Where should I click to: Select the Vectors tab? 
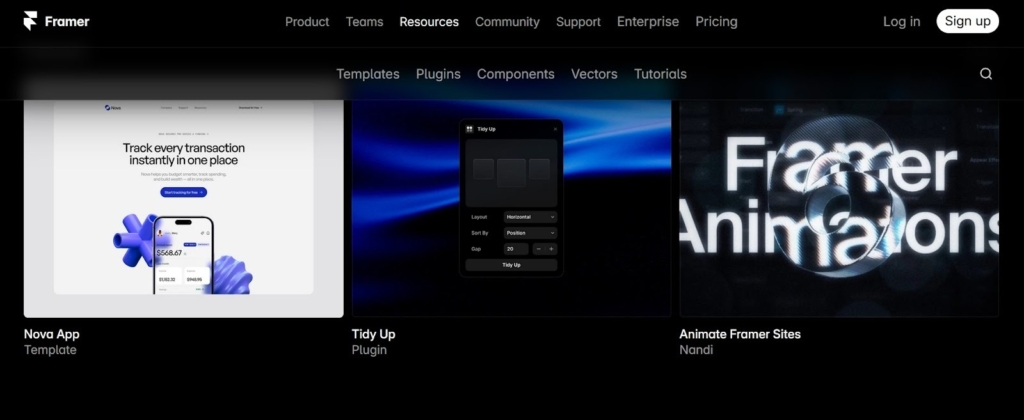[594, 74]
